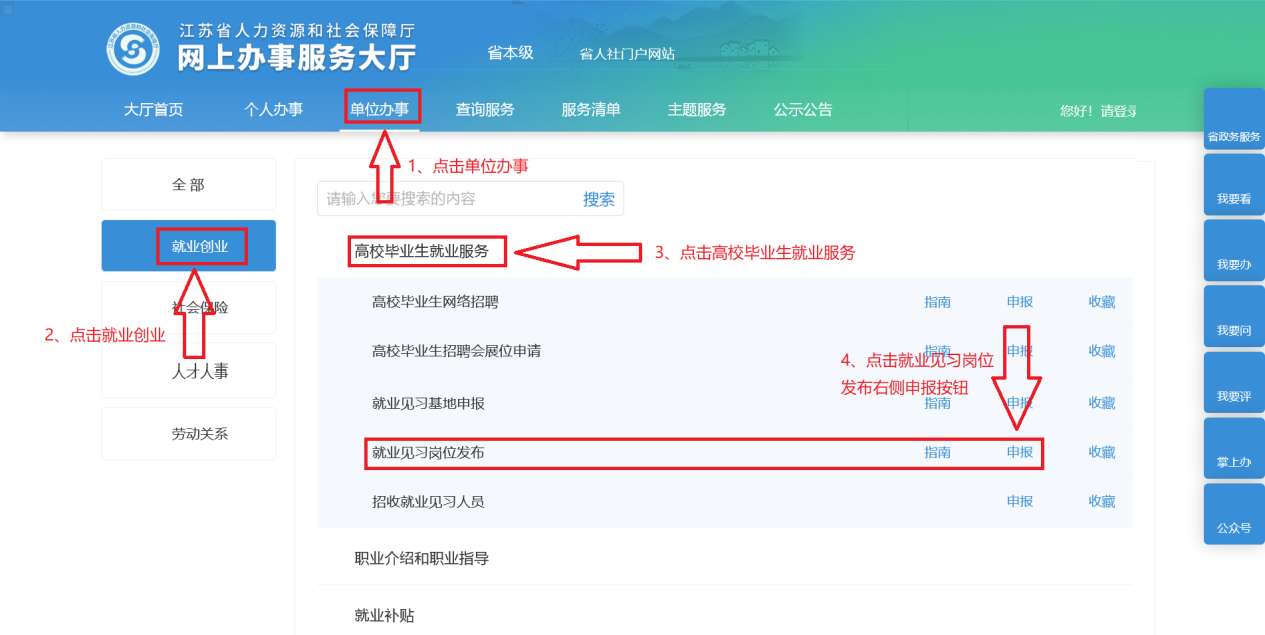Open the 我要看 sidebar button
1265x635 pixels.
point(1234,185)
